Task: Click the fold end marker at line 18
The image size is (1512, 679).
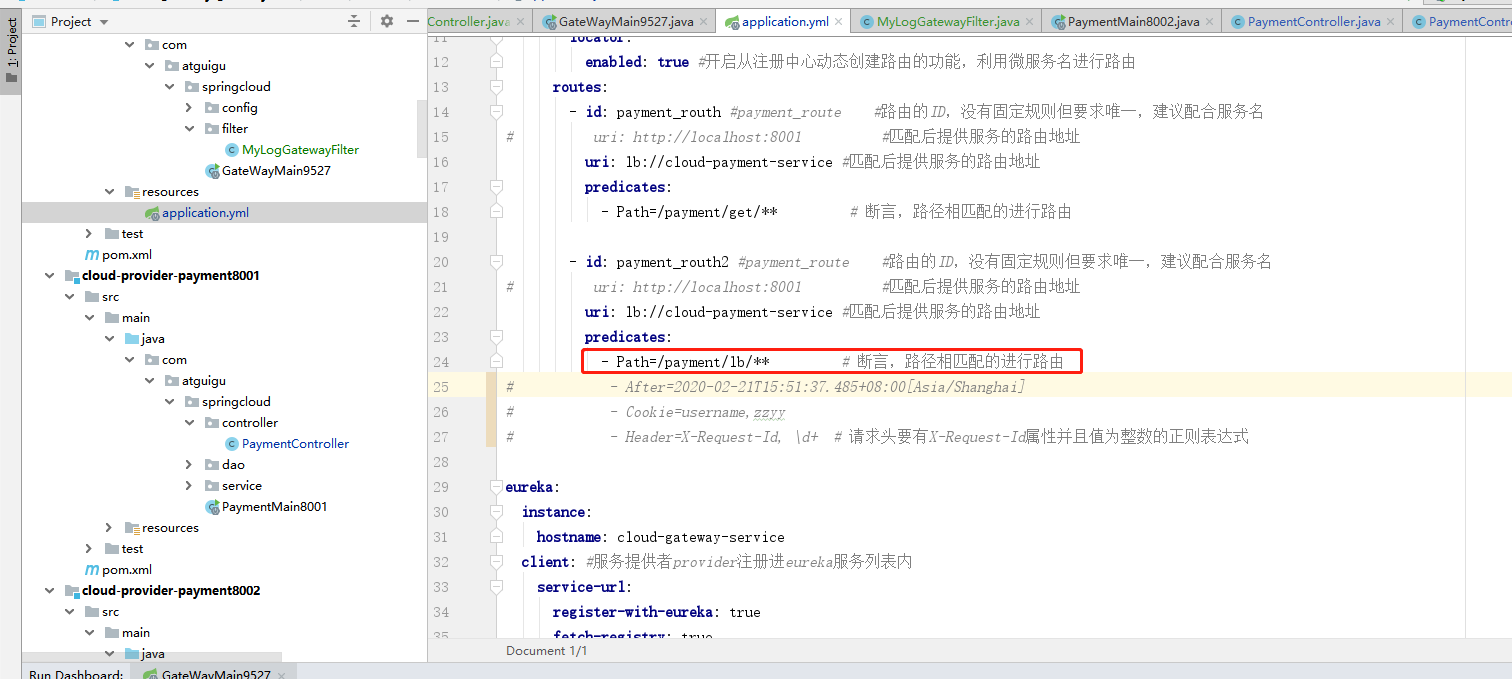Action: click(495, 212)
